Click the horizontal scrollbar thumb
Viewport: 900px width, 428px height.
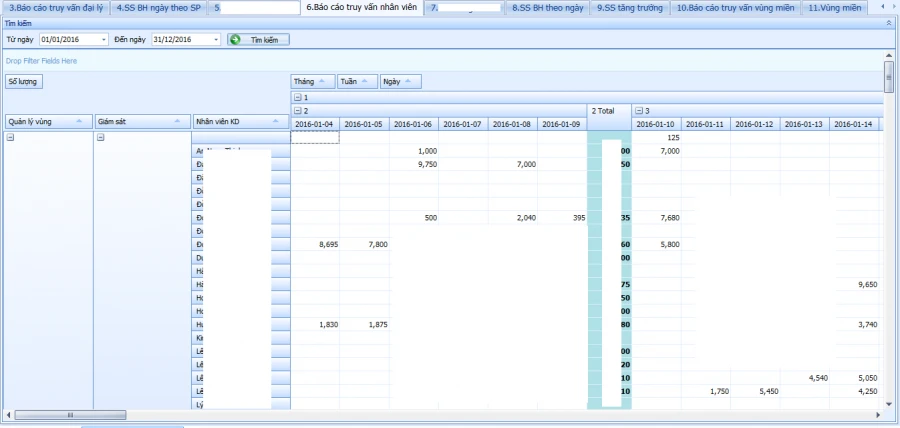click(70, 415)
